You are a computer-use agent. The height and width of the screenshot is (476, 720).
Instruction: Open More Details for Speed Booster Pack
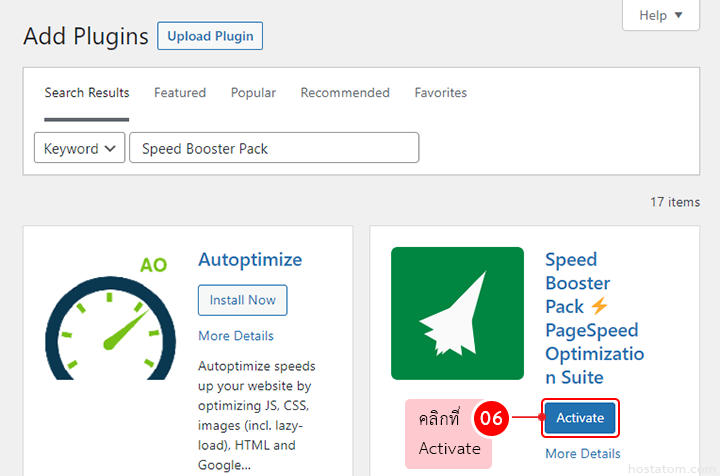583,454
